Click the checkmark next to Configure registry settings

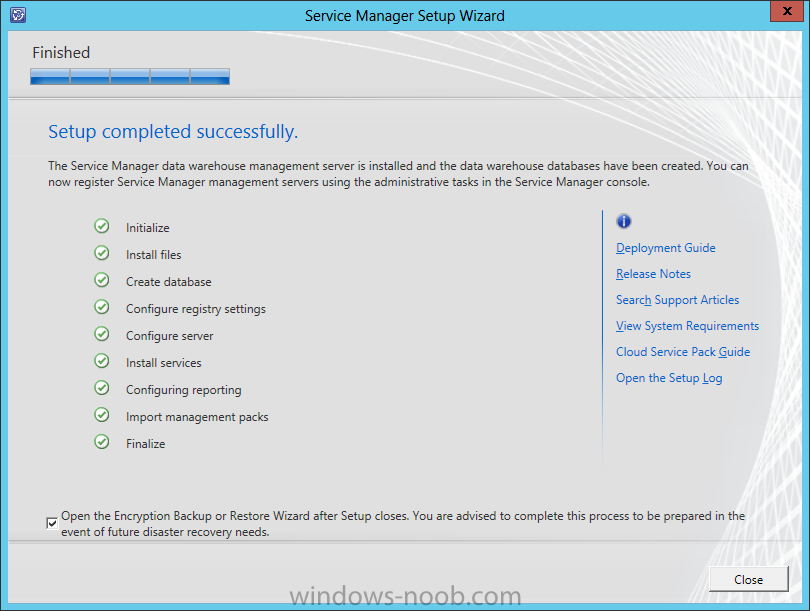(102, 307)
